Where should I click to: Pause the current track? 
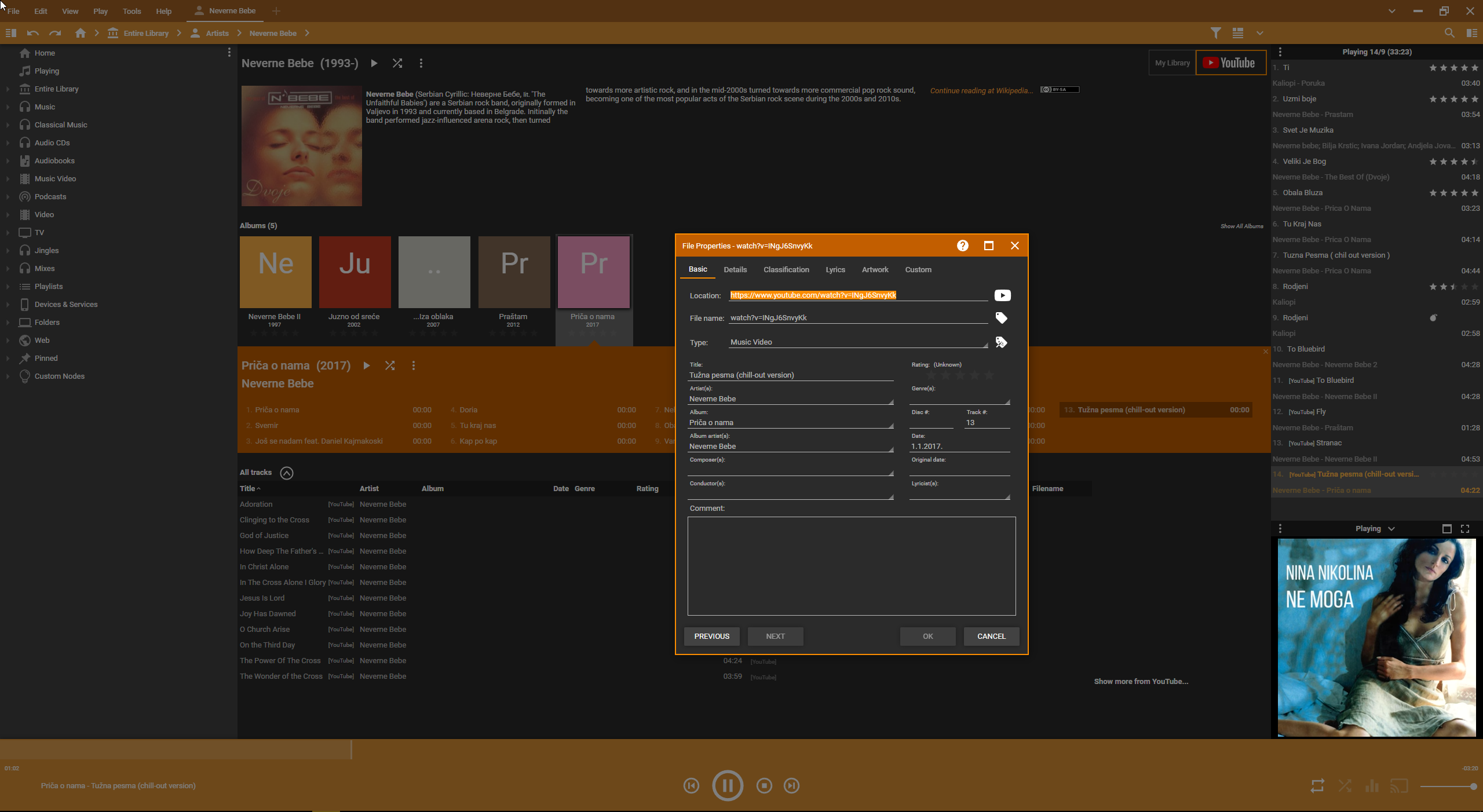(x=727, y=785)
